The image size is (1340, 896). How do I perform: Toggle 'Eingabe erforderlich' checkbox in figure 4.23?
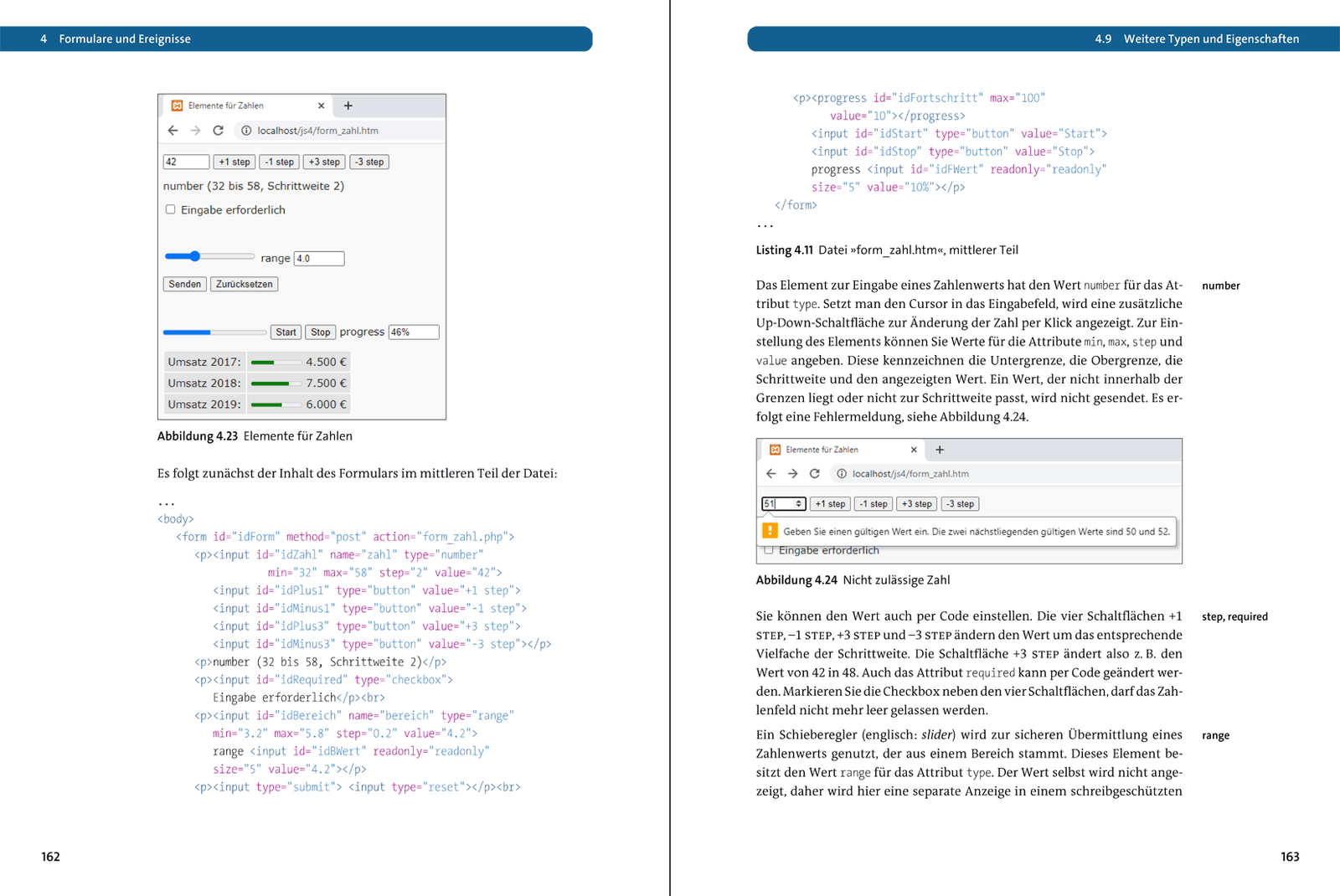point(171,209)
